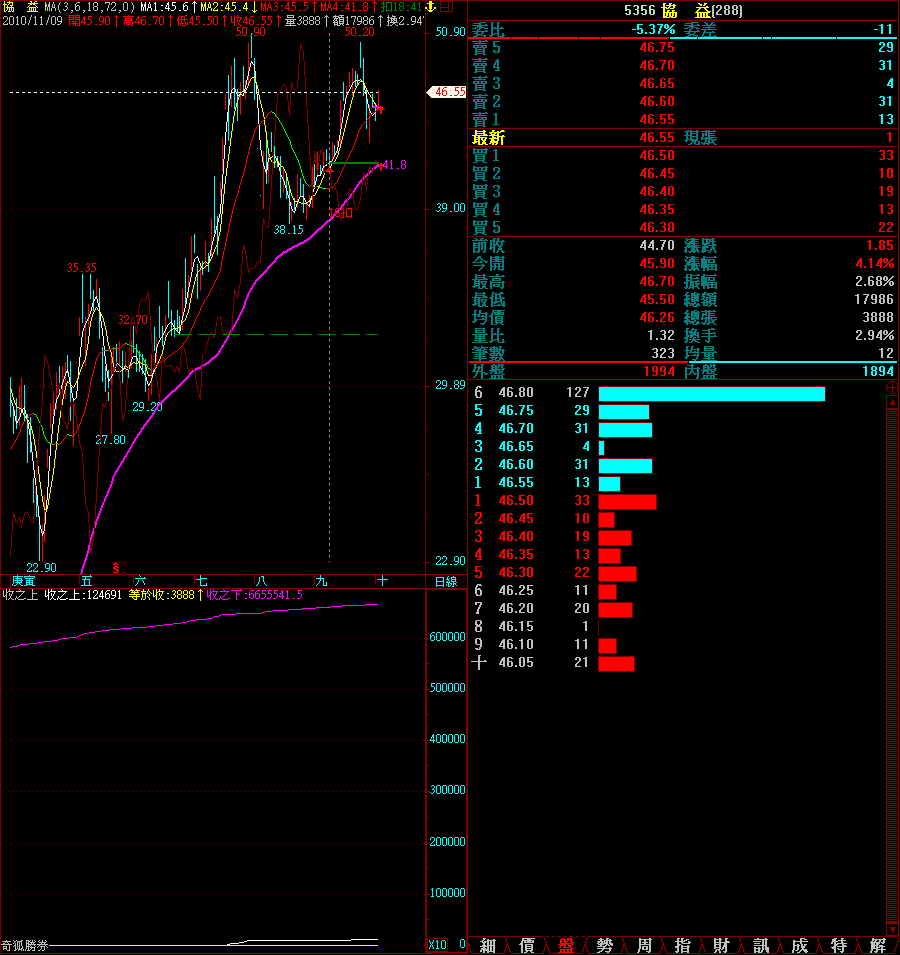This screenshot has height=955, width=900.
Task: Open the 勢 tab
Action: [605, 945]
